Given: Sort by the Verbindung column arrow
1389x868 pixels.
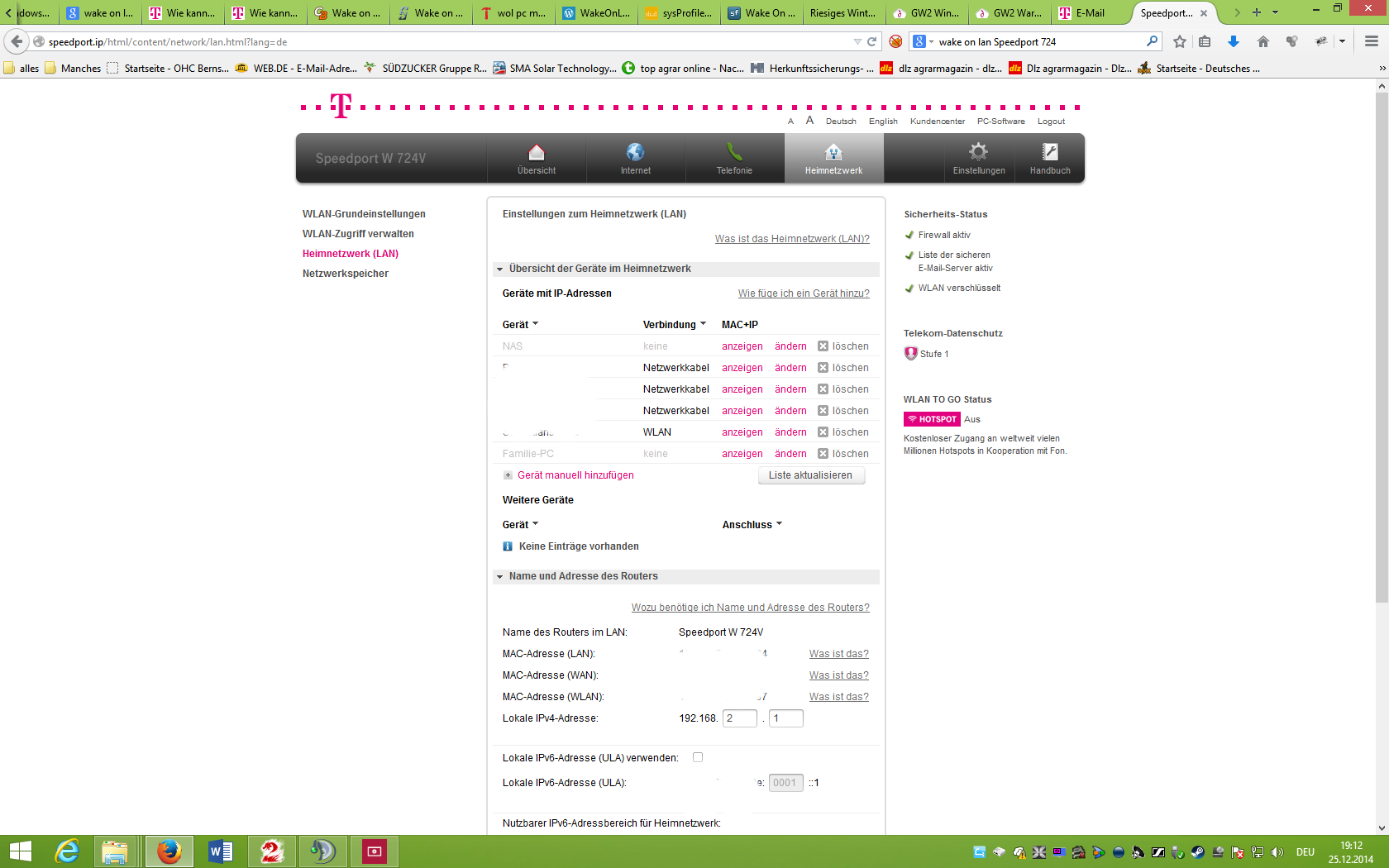Looking at the screenshot, I should (x=703, y=324).
